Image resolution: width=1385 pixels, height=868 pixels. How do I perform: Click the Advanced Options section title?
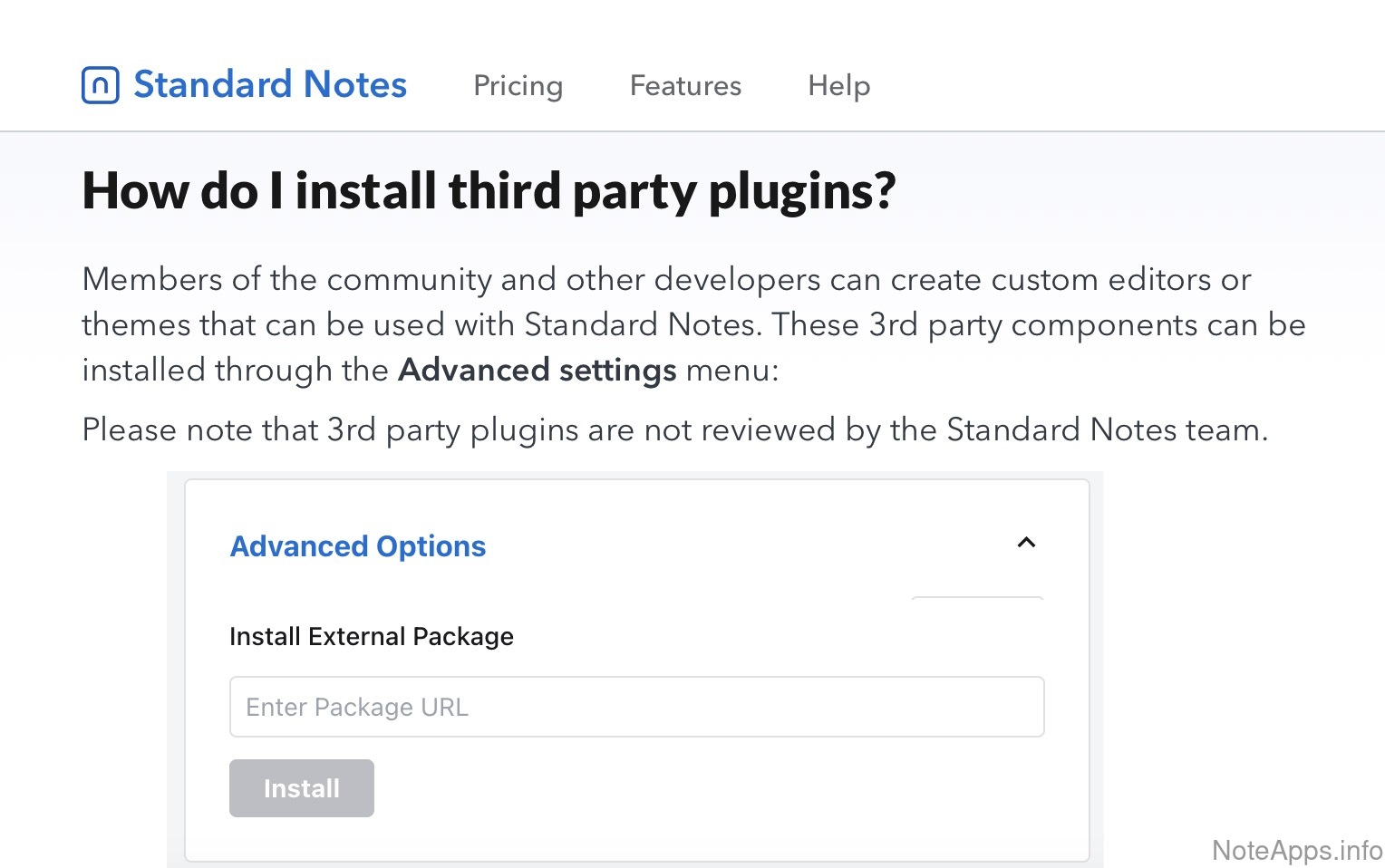click(358, 546)
